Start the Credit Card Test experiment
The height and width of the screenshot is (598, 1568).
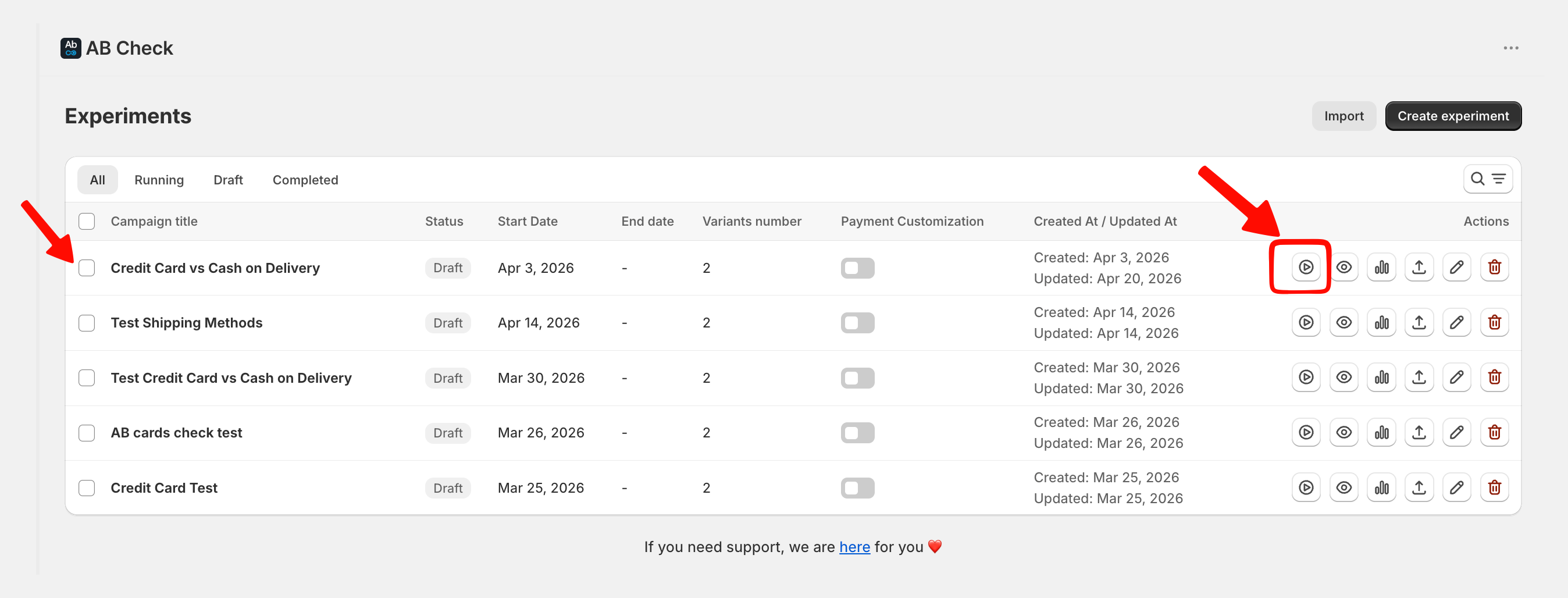pyautogui.click(x=1306, y=487)
